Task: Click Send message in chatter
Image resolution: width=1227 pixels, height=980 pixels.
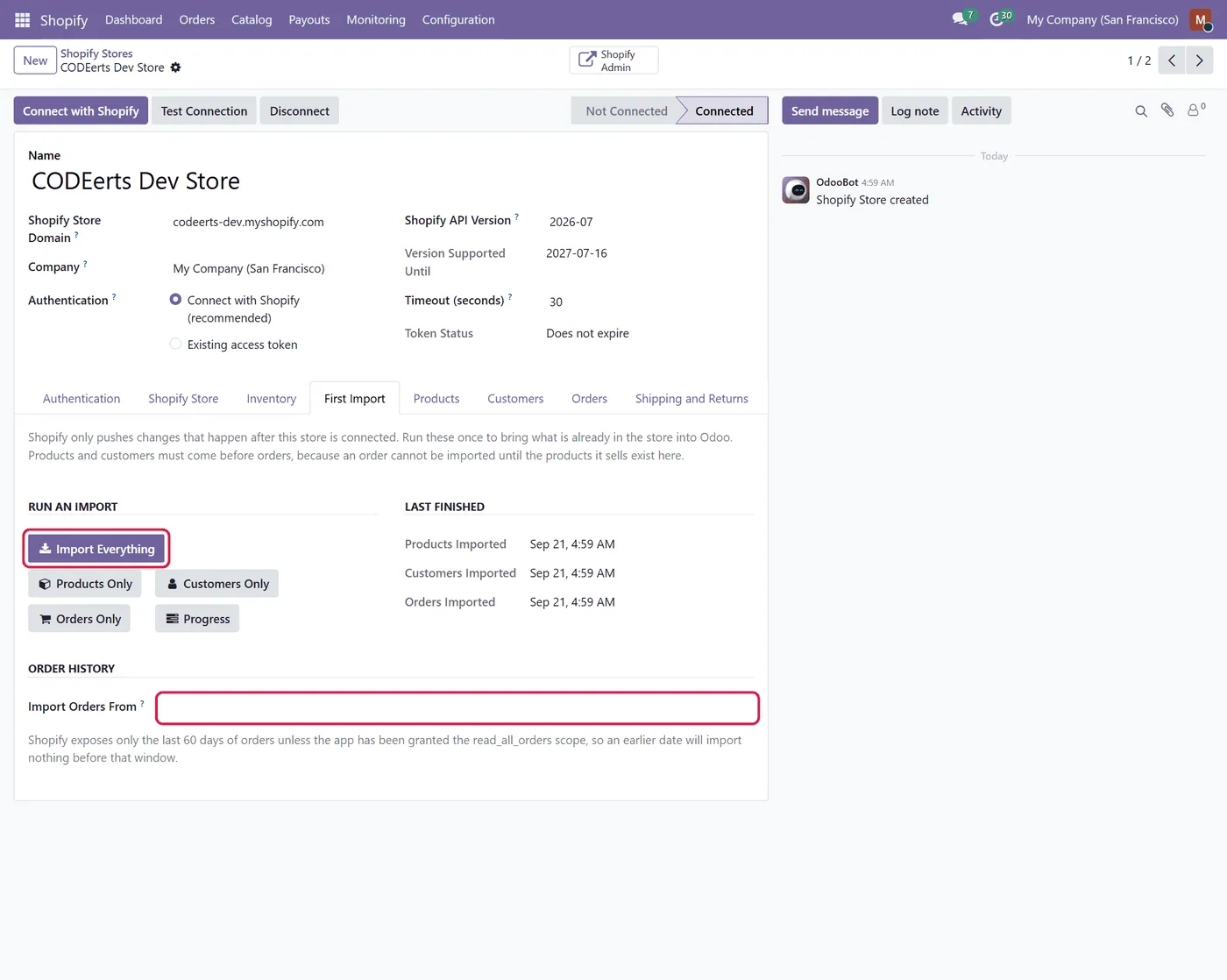Action: (x=830, y=111)
